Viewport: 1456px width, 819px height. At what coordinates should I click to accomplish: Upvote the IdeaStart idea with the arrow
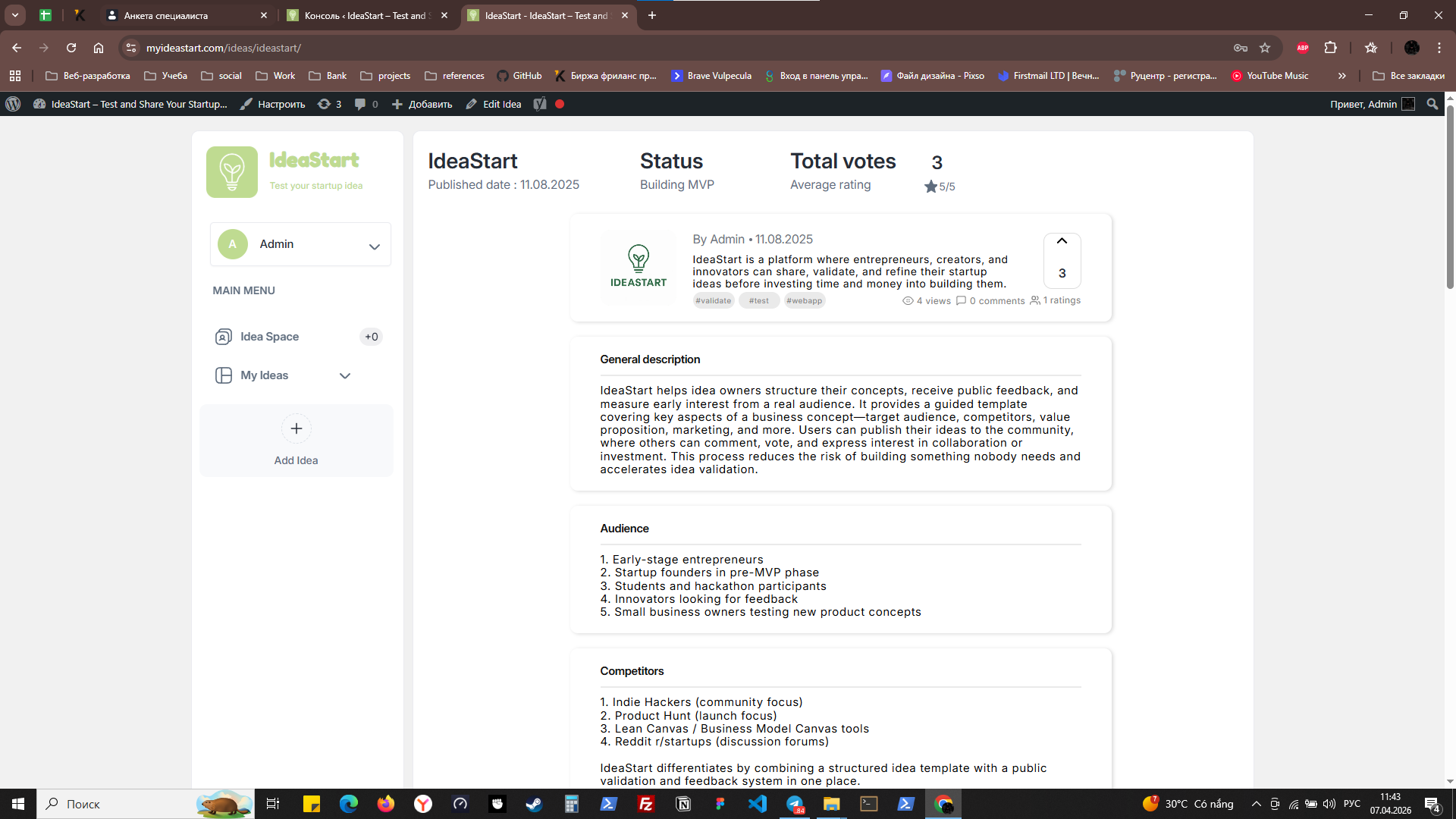tap(1062, 241)
